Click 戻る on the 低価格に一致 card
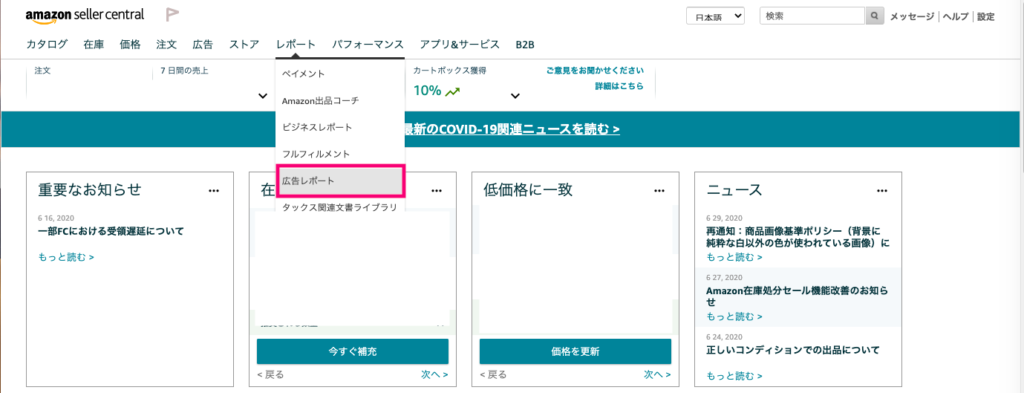The height and width of the screenshot is (393, 1024). click(493, 375)
